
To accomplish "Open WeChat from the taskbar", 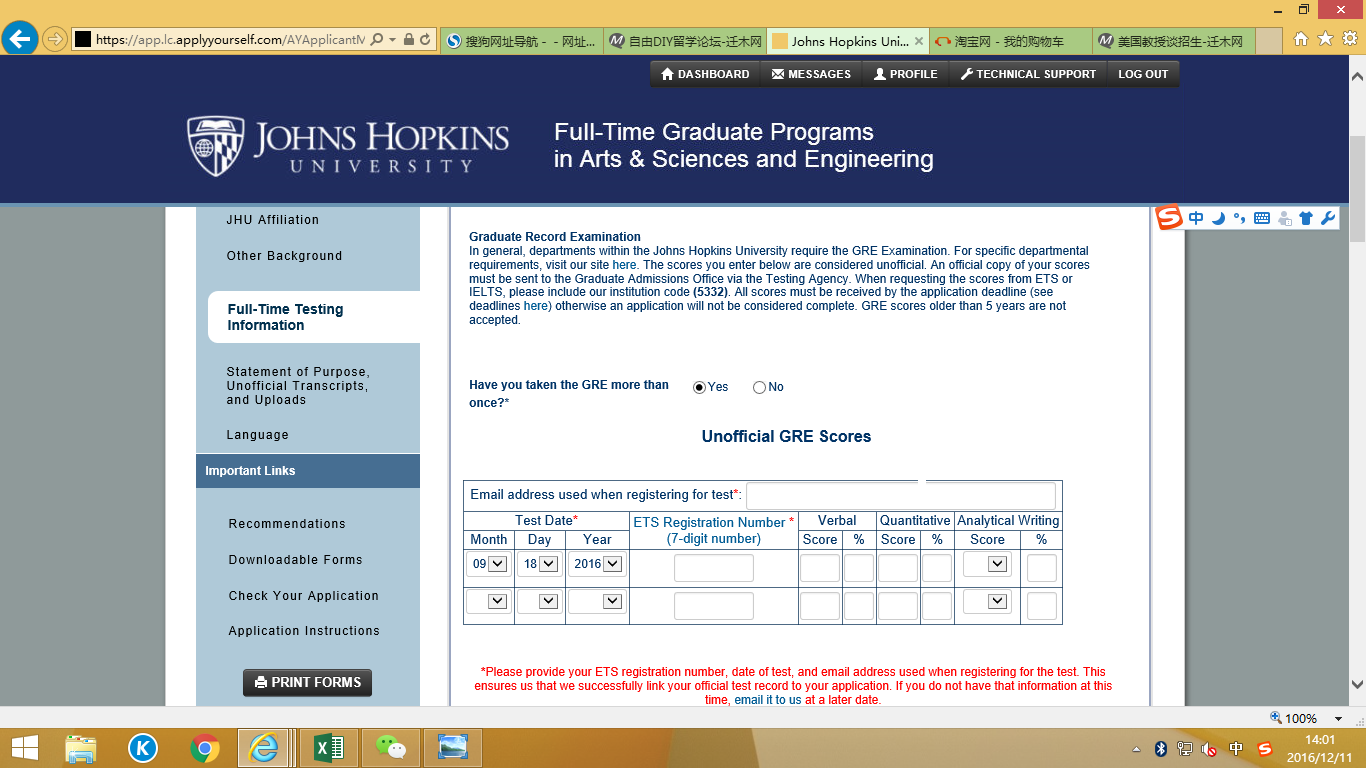I will pyautogui.click(x=391, y=747).
